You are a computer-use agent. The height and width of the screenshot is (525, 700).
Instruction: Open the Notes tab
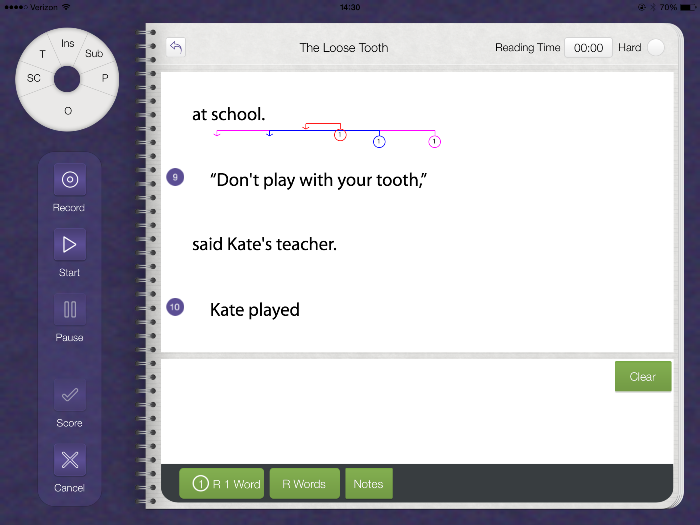pyautogui.click(x=368, y=484)
